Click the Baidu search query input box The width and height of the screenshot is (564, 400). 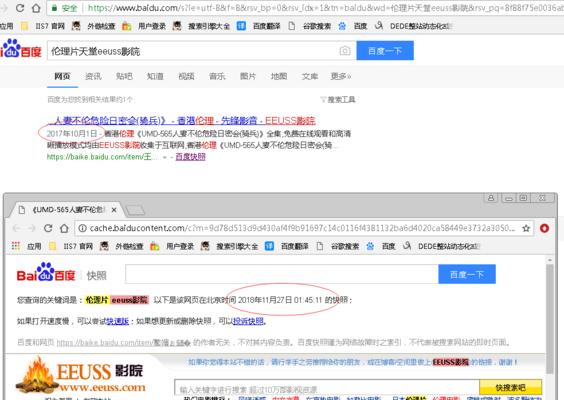coord(193,51)
